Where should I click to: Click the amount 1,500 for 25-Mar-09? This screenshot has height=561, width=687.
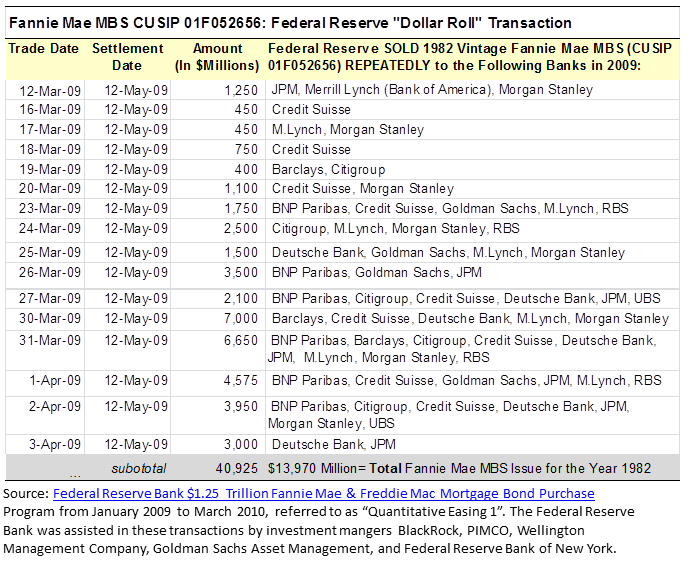[x=241, y=252]
